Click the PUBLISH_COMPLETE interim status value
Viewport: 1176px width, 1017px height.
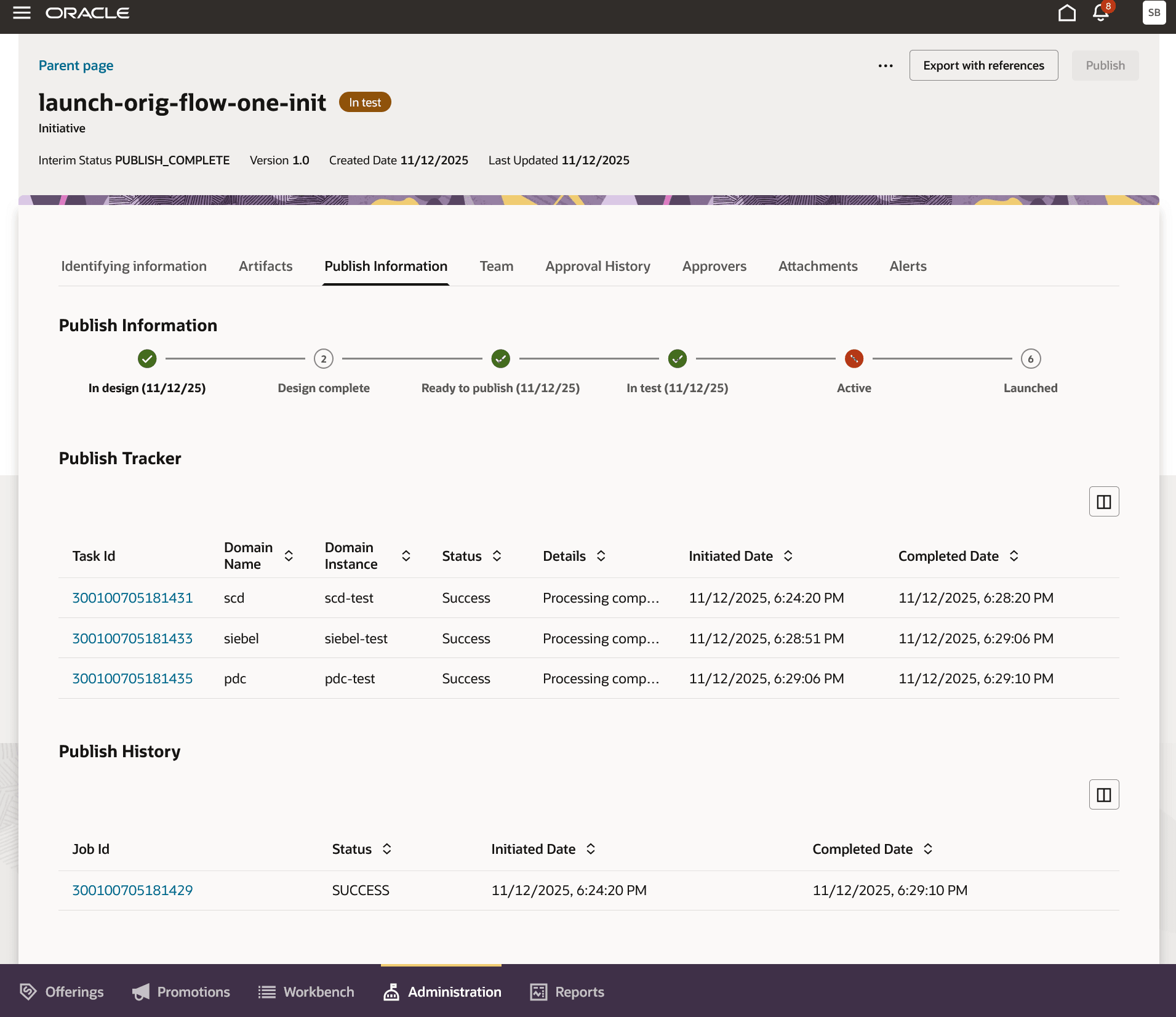coord(172,160)
